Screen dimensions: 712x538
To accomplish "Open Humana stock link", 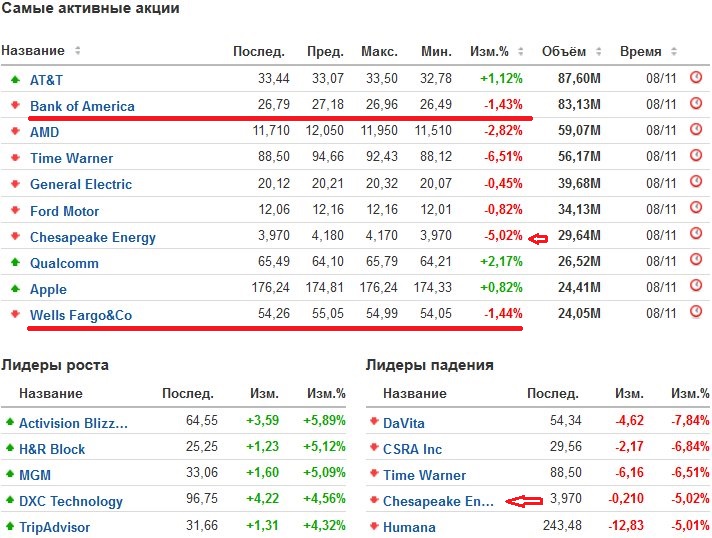I will click(x=409, y=527).
